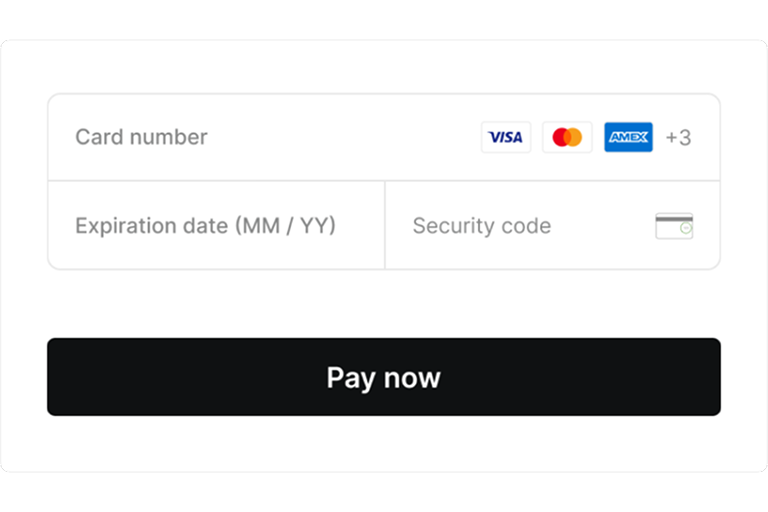Screen dimensions: 768x512
Task: Click the security code card icon
Action: tap(674, 226)
